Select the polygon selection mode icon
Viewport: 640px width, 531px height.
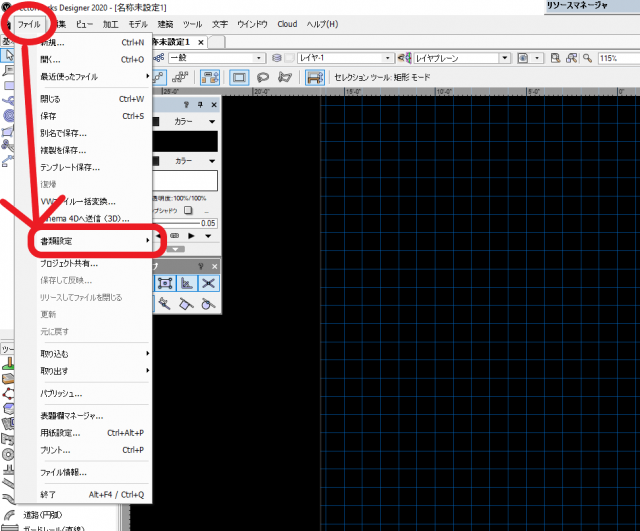click(x=287, y=78)
